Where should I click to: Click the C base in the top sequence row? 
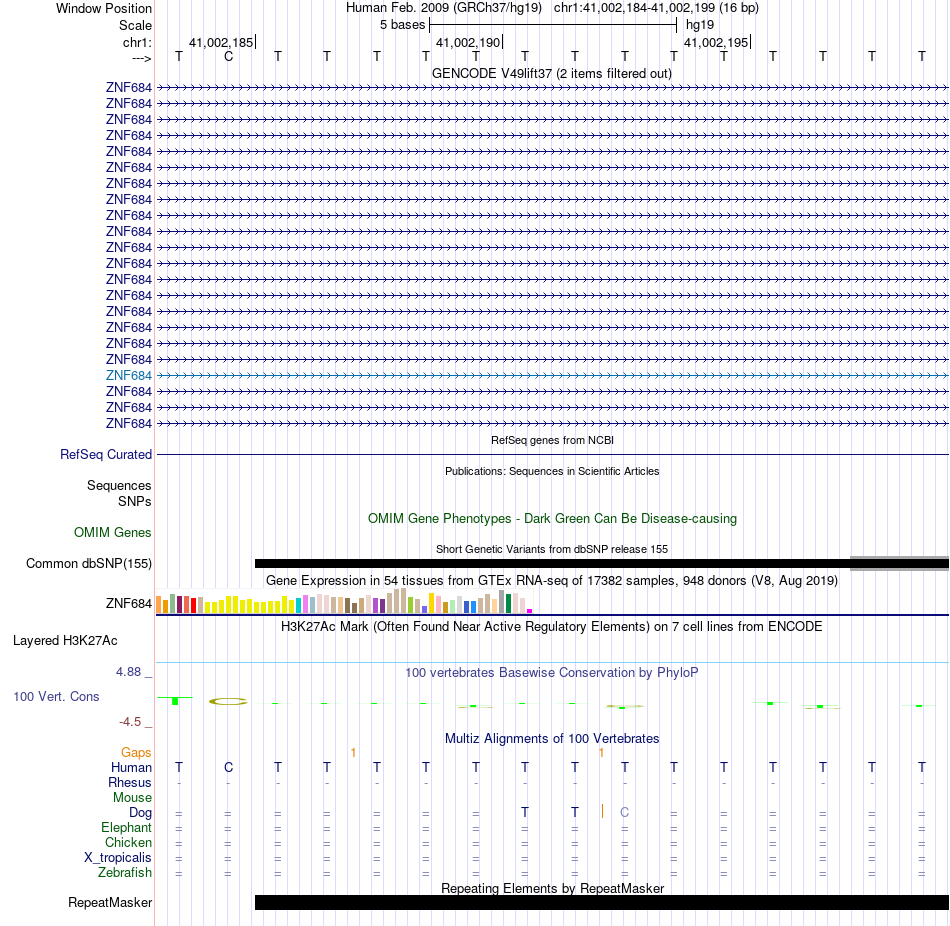coord(228,56)
